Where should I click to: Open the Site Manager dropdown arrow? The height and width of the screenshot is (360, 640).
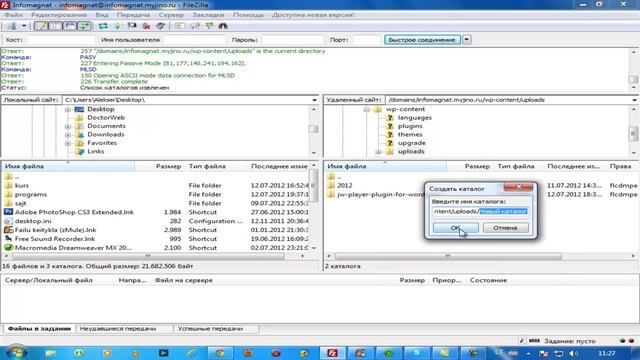24,26
